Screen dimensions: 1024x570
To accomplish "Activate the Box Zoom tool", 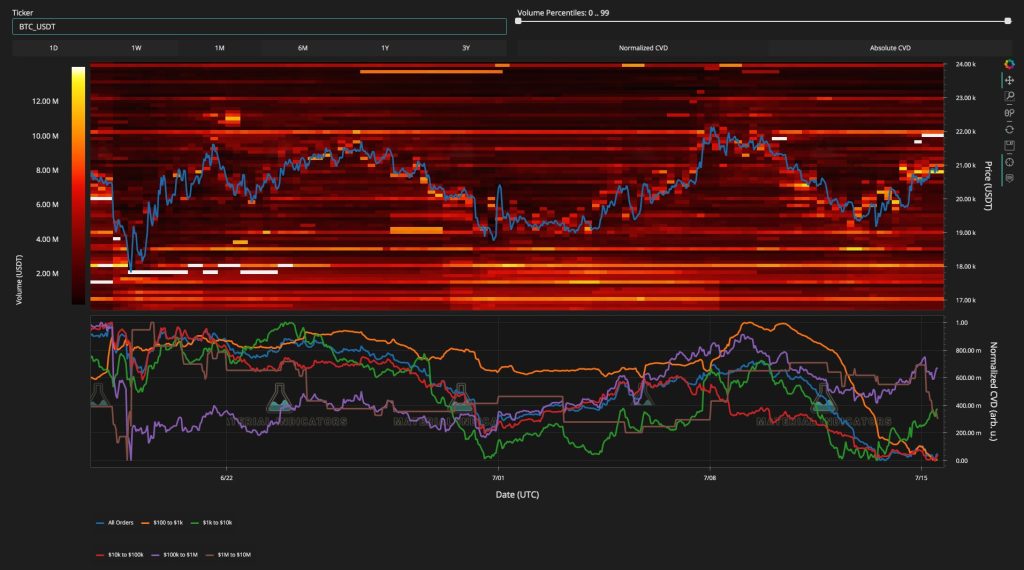I will point(1009,96).
